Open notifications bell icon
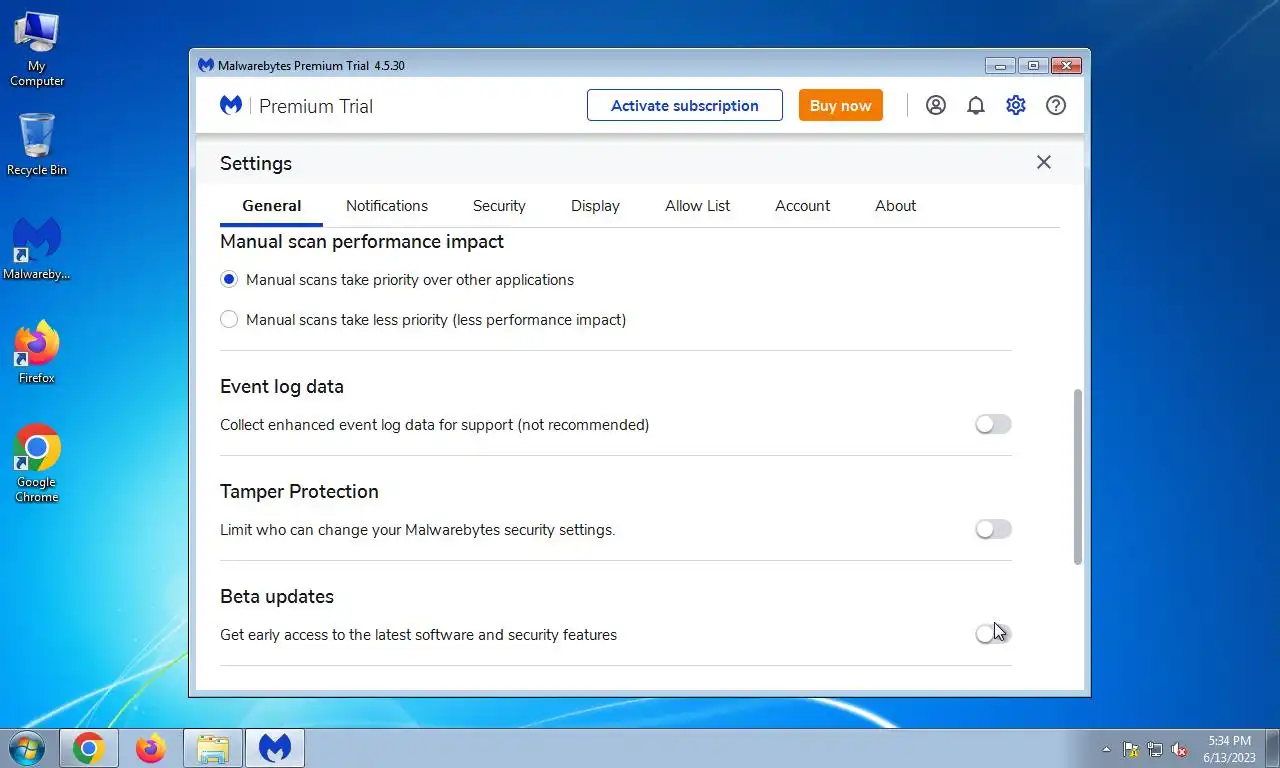The image size is (1280, 768). pyautogui.click(x=976, y=105)
